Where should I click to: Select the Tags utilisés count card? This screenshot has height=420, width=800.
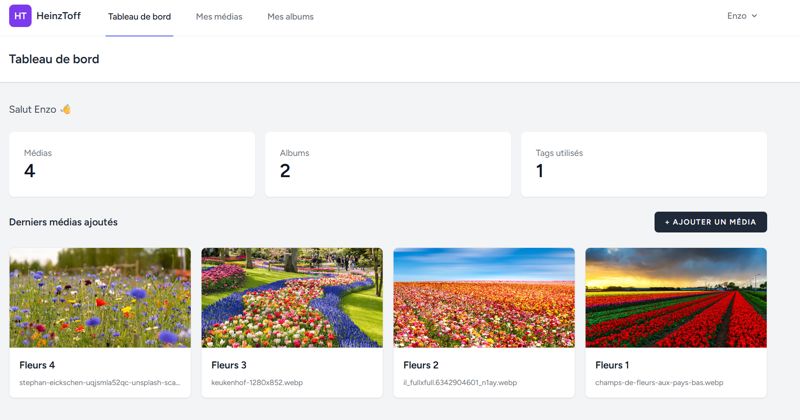(x=644, y=164)
